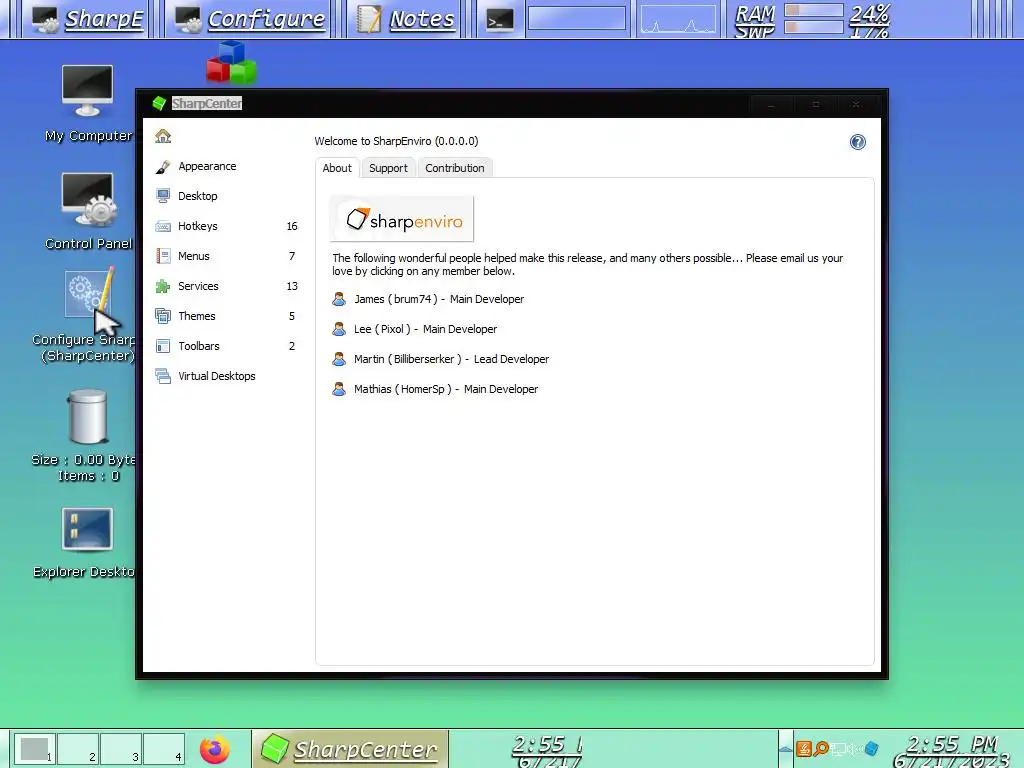Viewport: 1024px width, 768px height.
Task: Open Hotkeys keyboard icon in sidebar
Action: [163, 226]
